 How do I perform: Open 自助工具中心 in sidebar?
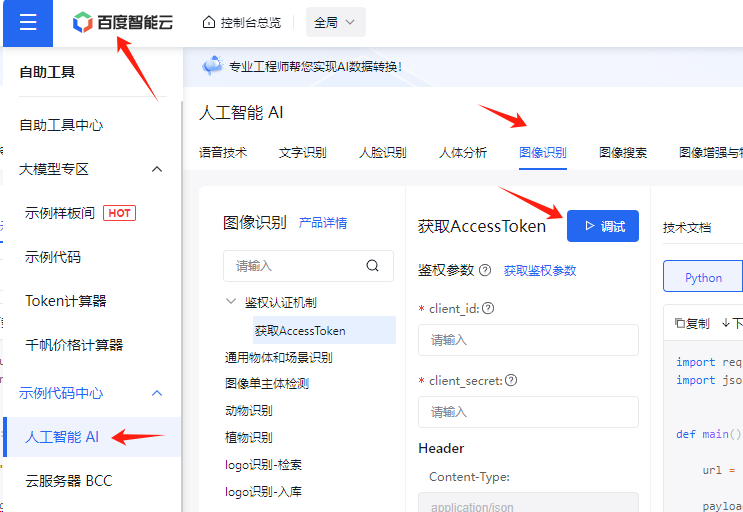(x=61, y=125)
